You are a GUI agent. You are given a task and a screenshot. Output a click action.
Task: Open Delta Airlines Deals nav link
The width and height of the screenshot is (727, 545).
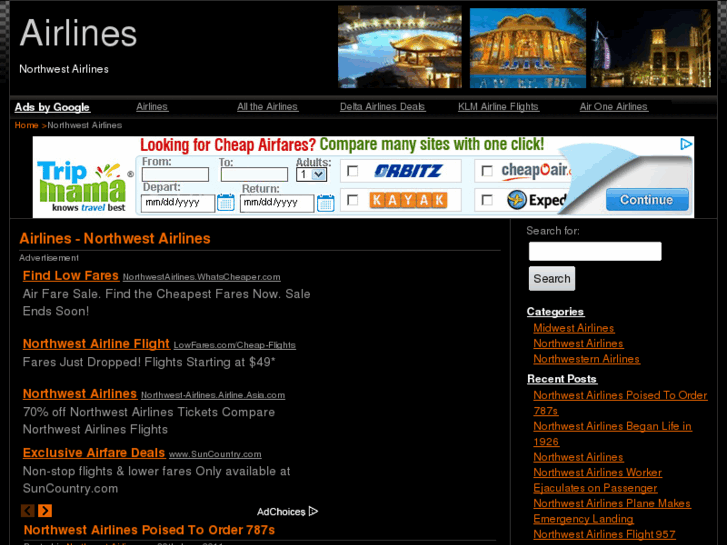pos(383,107)
